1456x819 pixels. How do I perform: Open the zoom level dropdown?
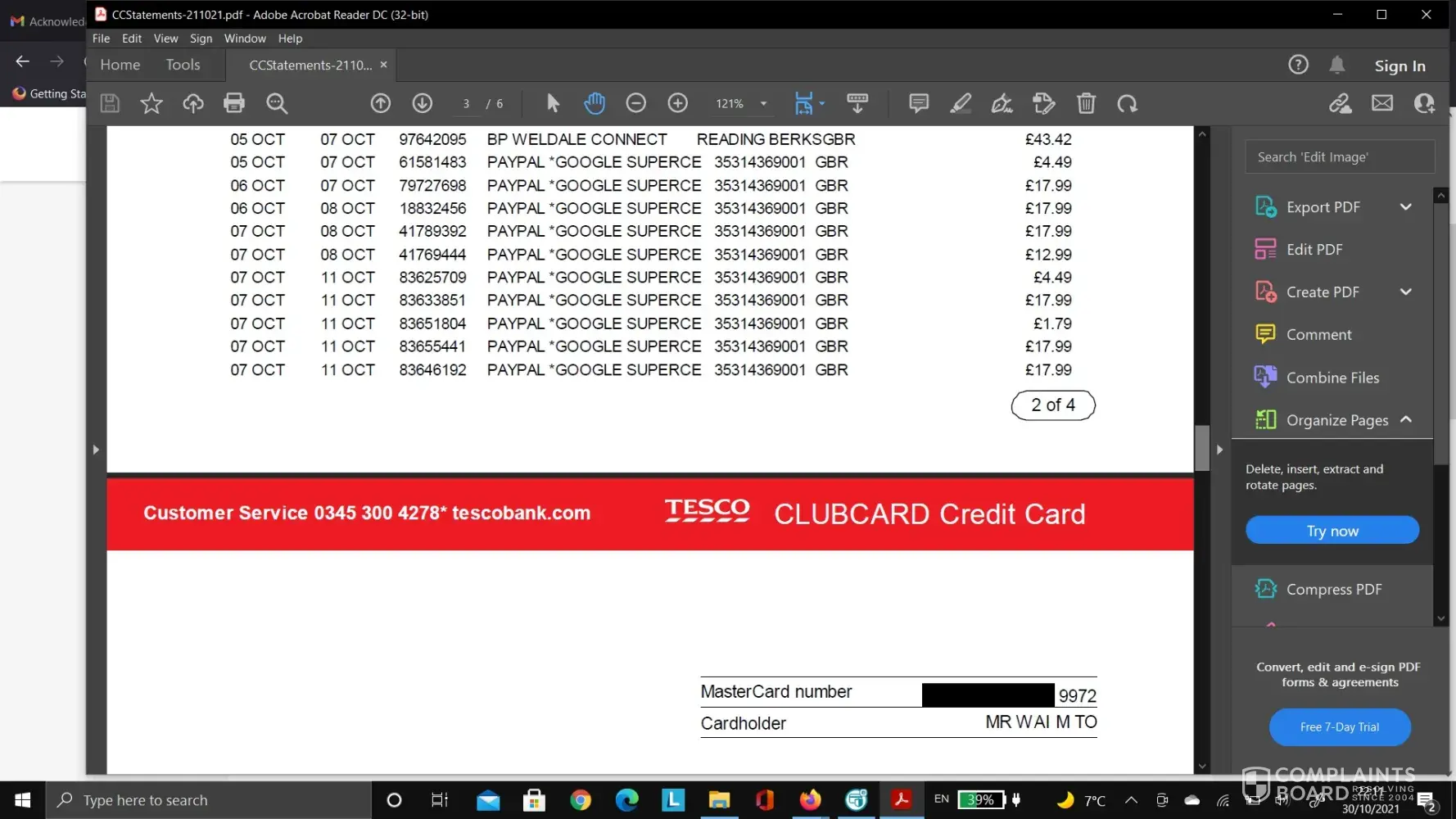(763, 104)
